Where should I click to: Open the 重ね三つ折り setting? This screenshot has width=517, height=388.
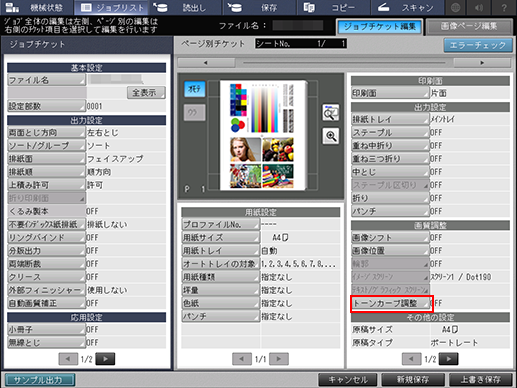tap(390, 159)
